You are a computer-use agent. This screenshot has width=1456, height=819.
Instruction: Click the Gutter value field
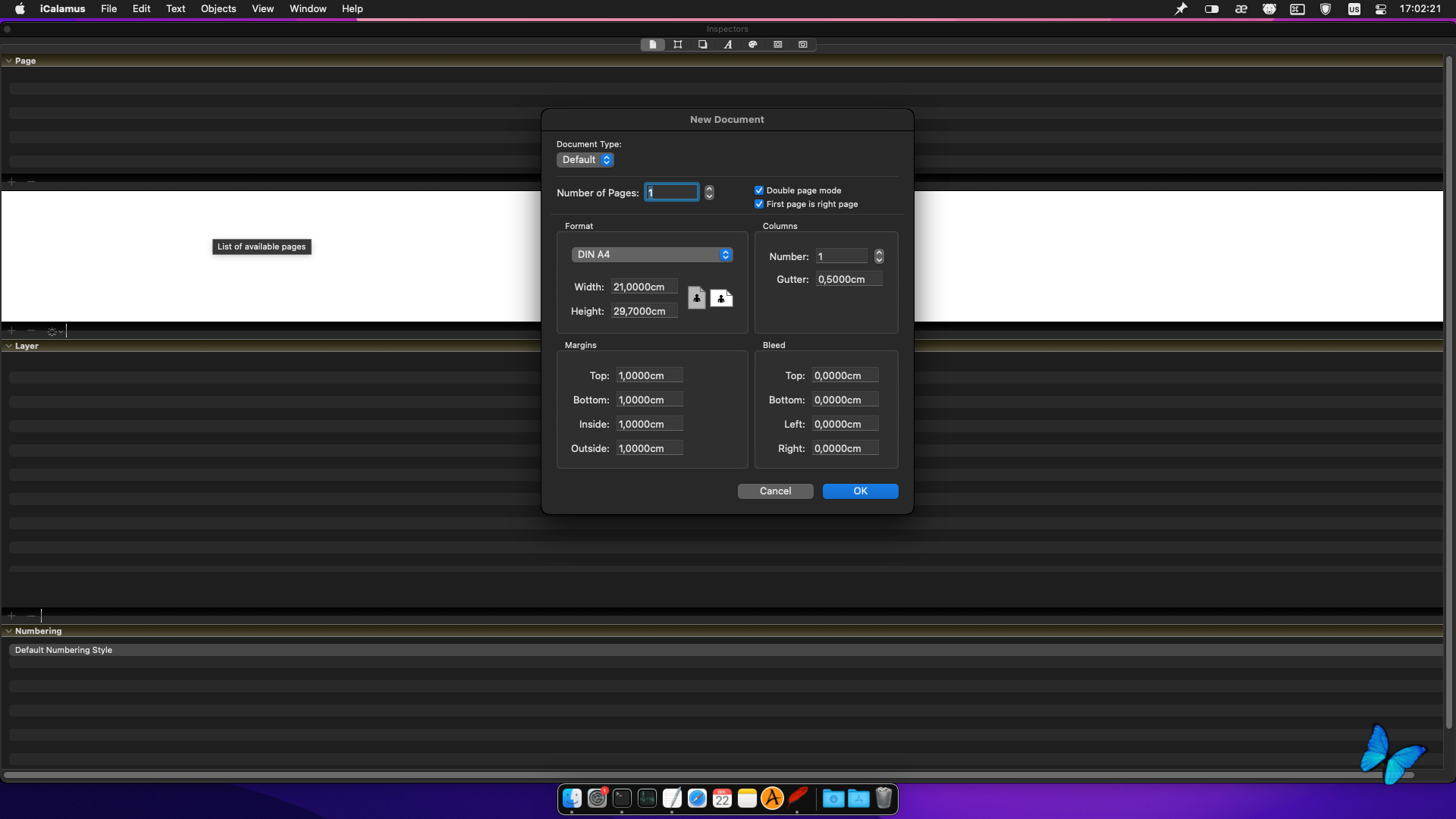849,279
